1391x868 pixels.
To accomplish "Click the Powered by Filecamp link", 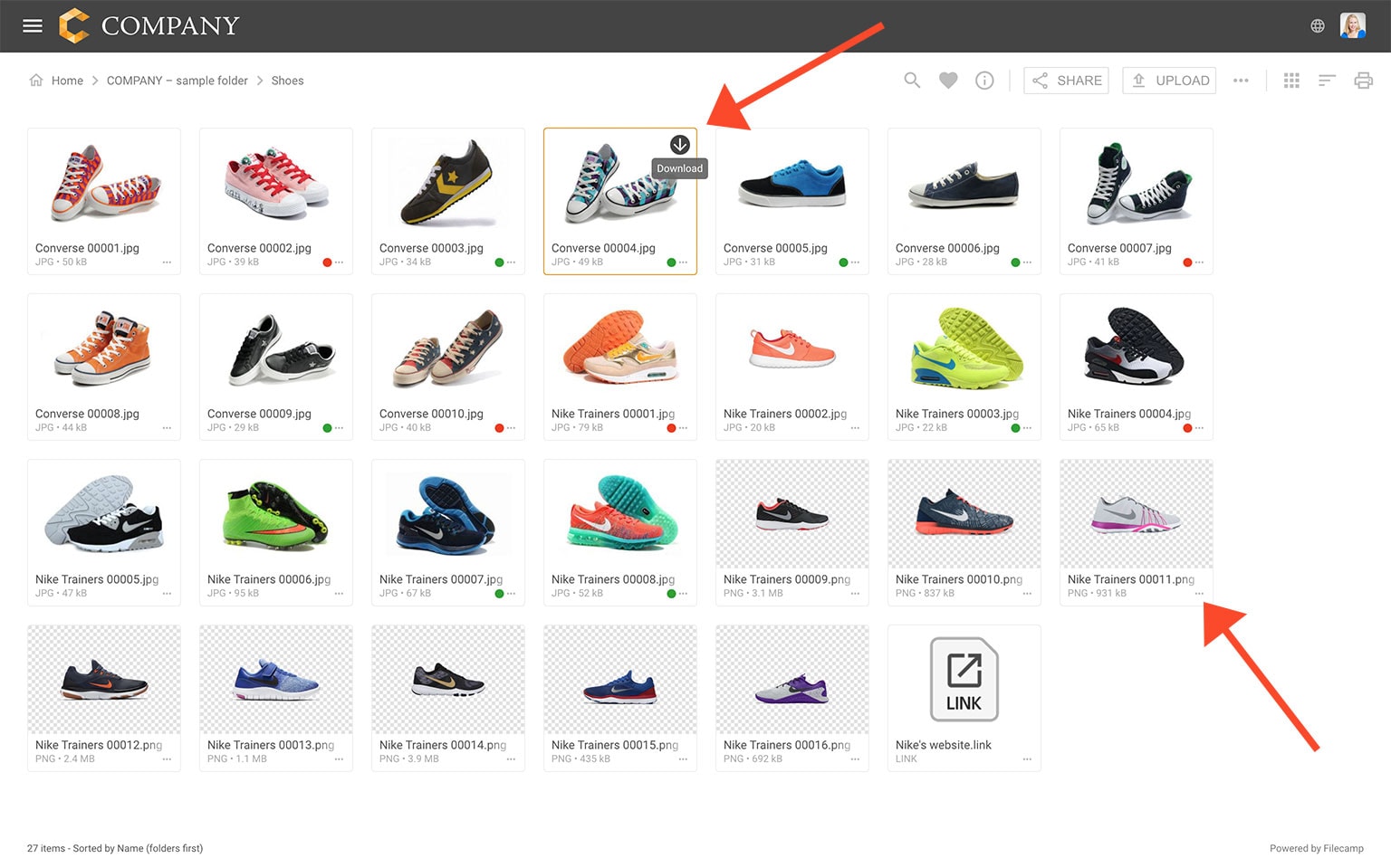I will [1316, 848].
